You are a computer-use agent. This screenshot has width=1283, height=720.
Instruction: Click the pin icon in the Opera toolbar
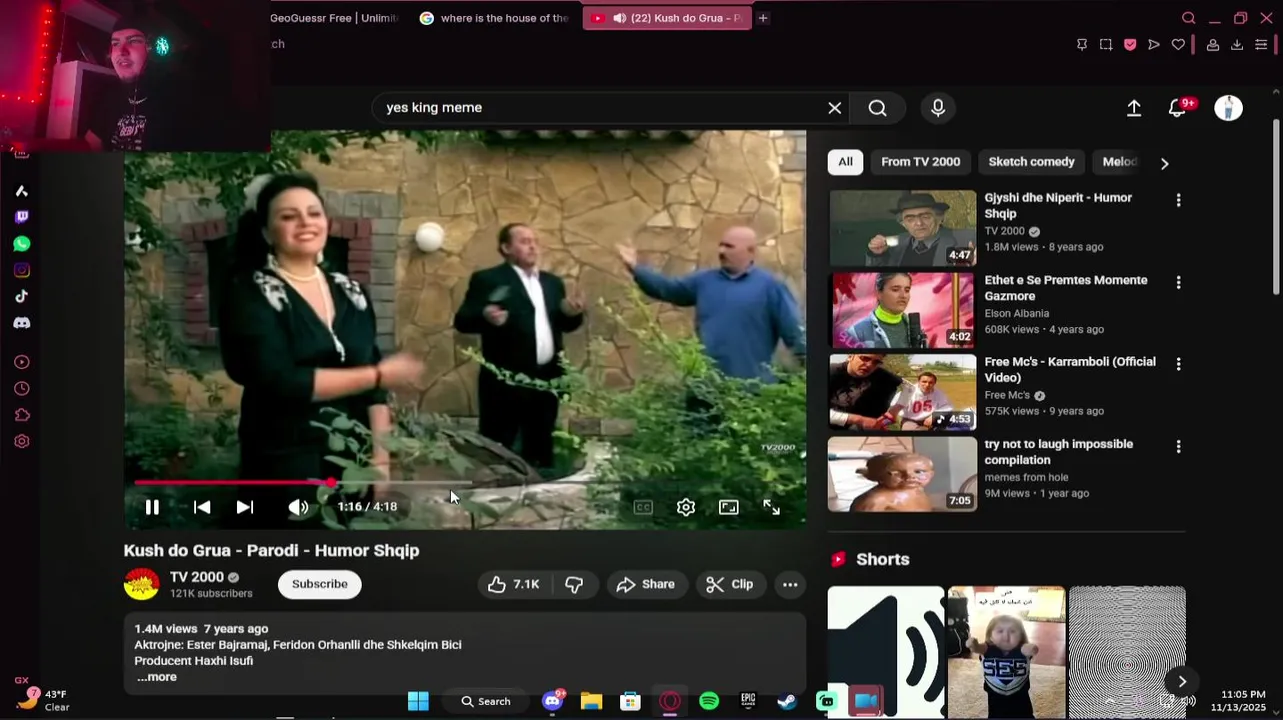1082,45
